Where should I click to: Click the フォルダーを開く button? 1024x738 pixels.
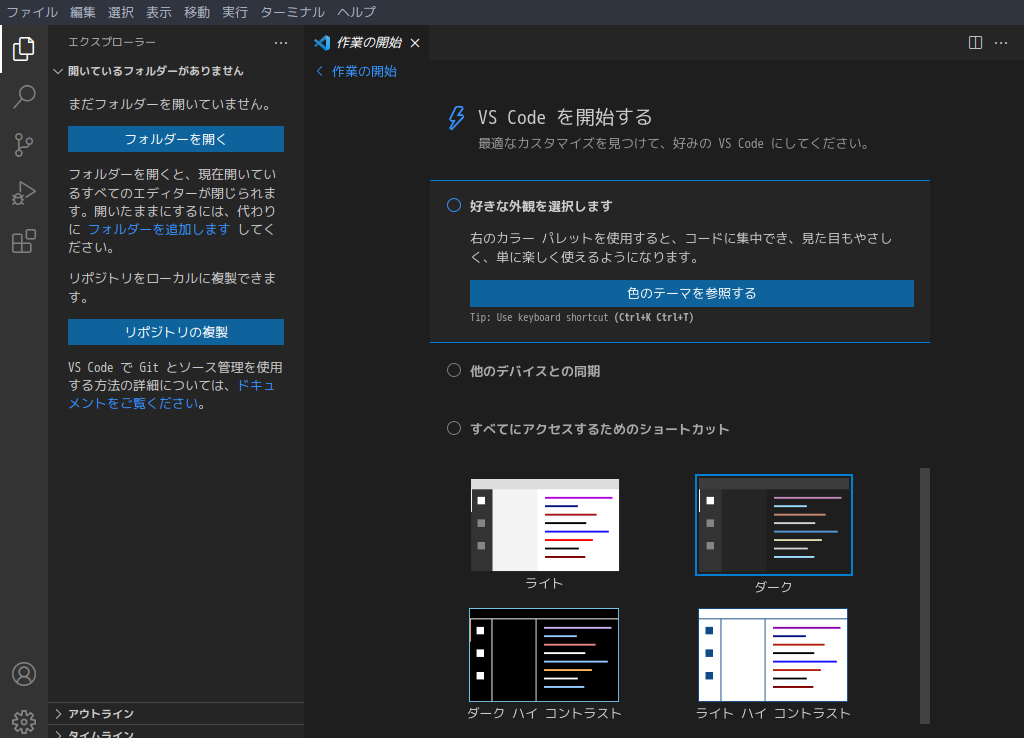point(176,139)
